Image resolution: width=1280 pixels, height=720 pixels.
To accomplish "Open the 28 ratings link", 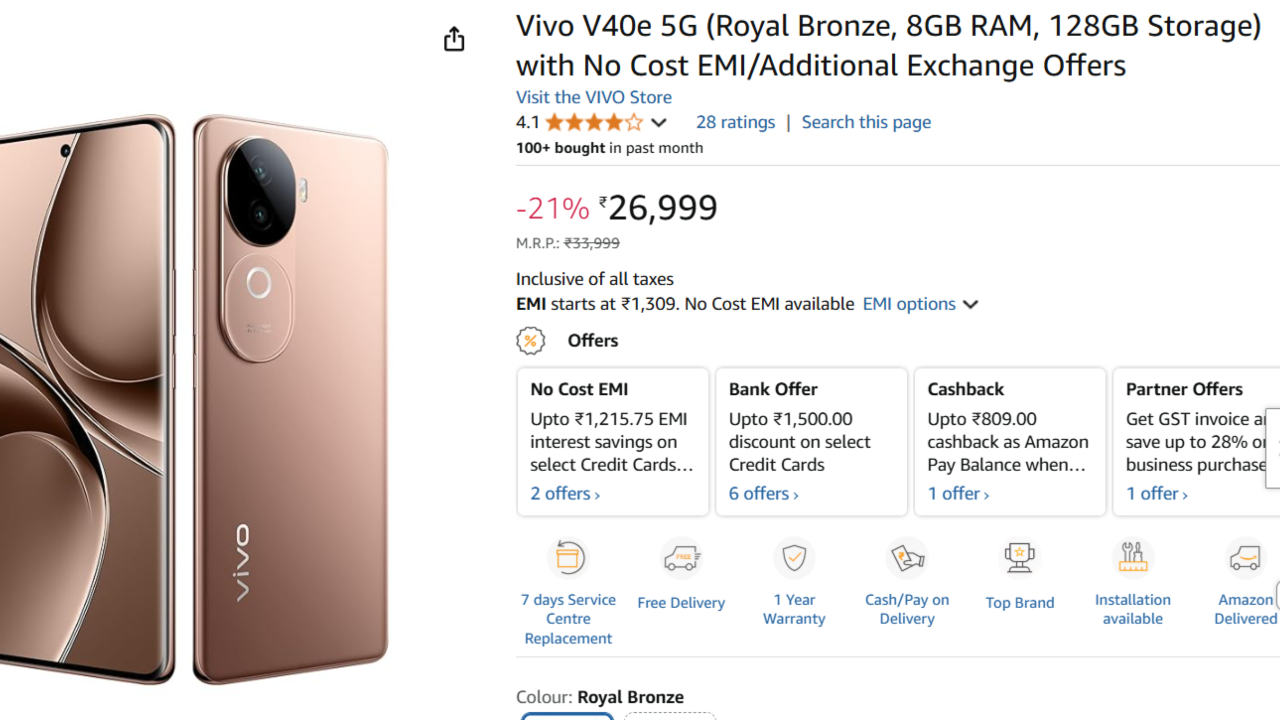I will (x=735, y=122).
